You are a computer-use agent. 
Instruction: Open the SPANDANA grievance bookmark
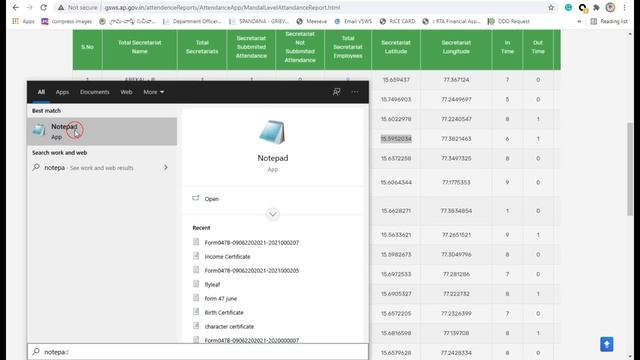point(259,21)
